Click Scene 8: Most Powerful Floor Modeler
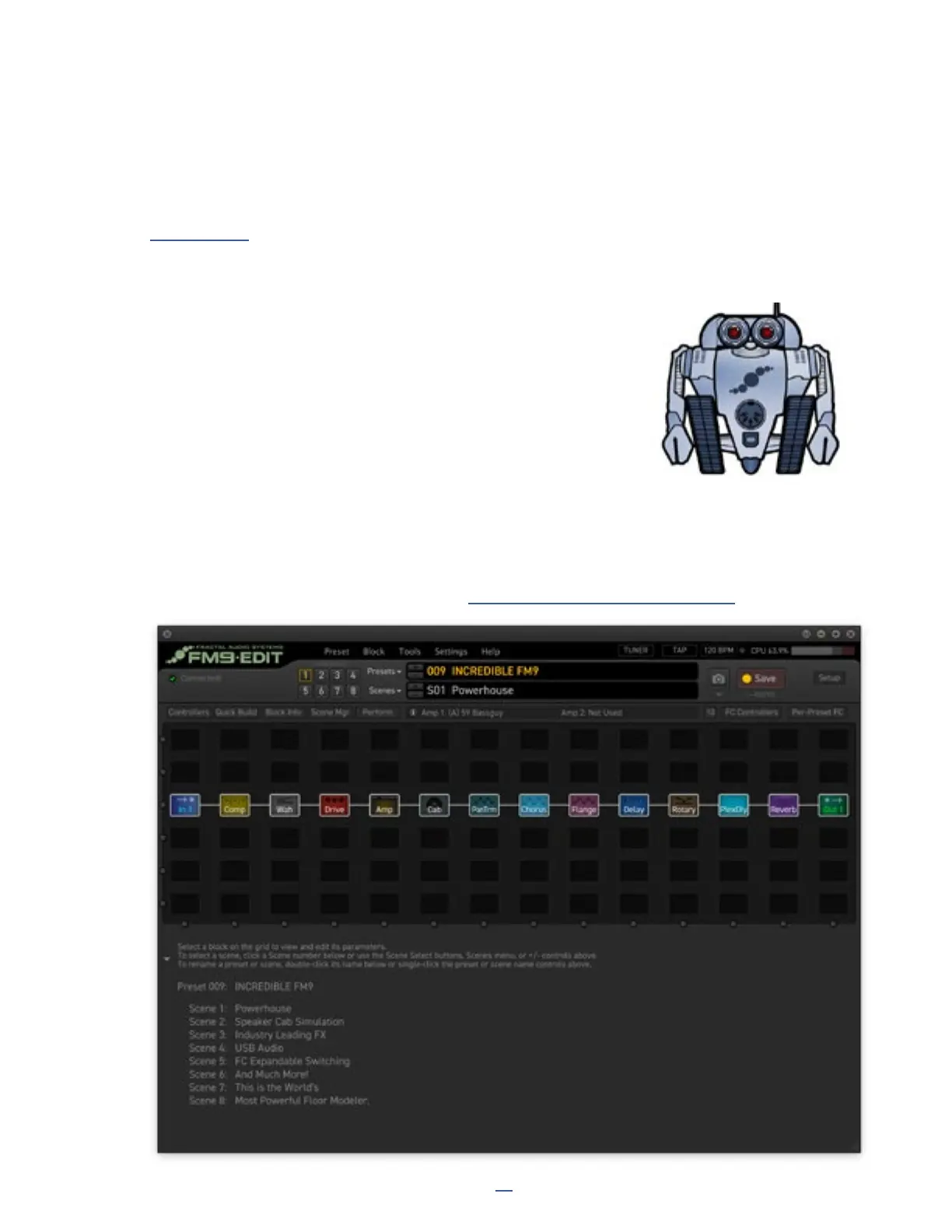This screenshot has width=952, height=1232. click(278, 1101)
